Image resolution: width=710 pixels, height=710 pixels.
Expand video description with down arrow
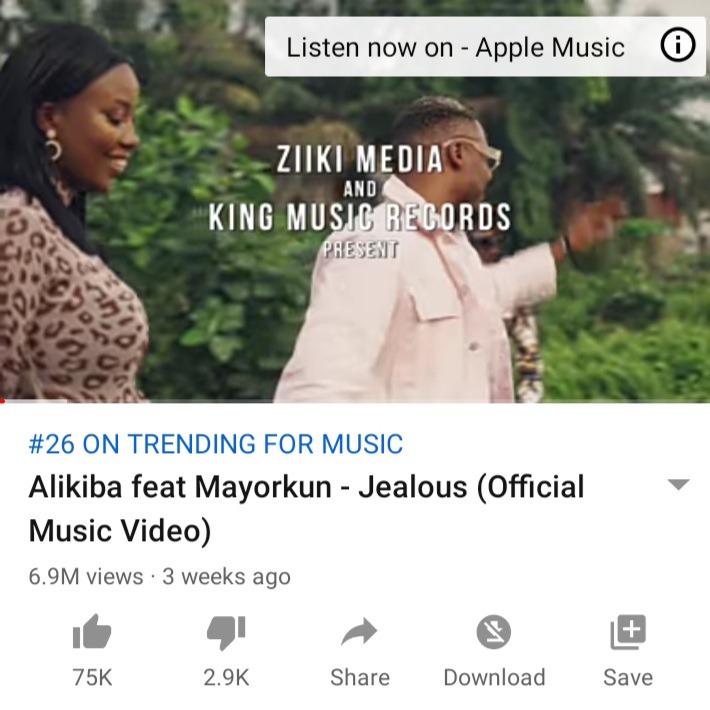tap(678, 485)
